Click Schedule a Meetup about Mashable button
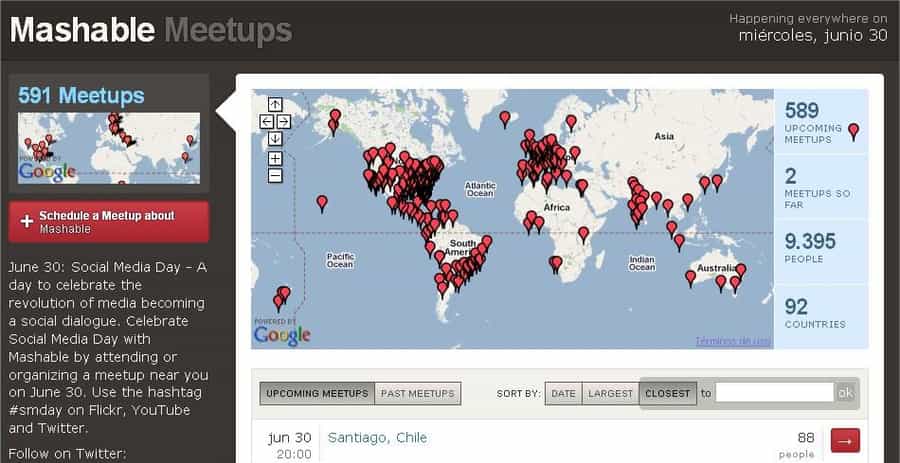Image resolution: width=900 pixels, height=463 pixels. tap(109, 222)
